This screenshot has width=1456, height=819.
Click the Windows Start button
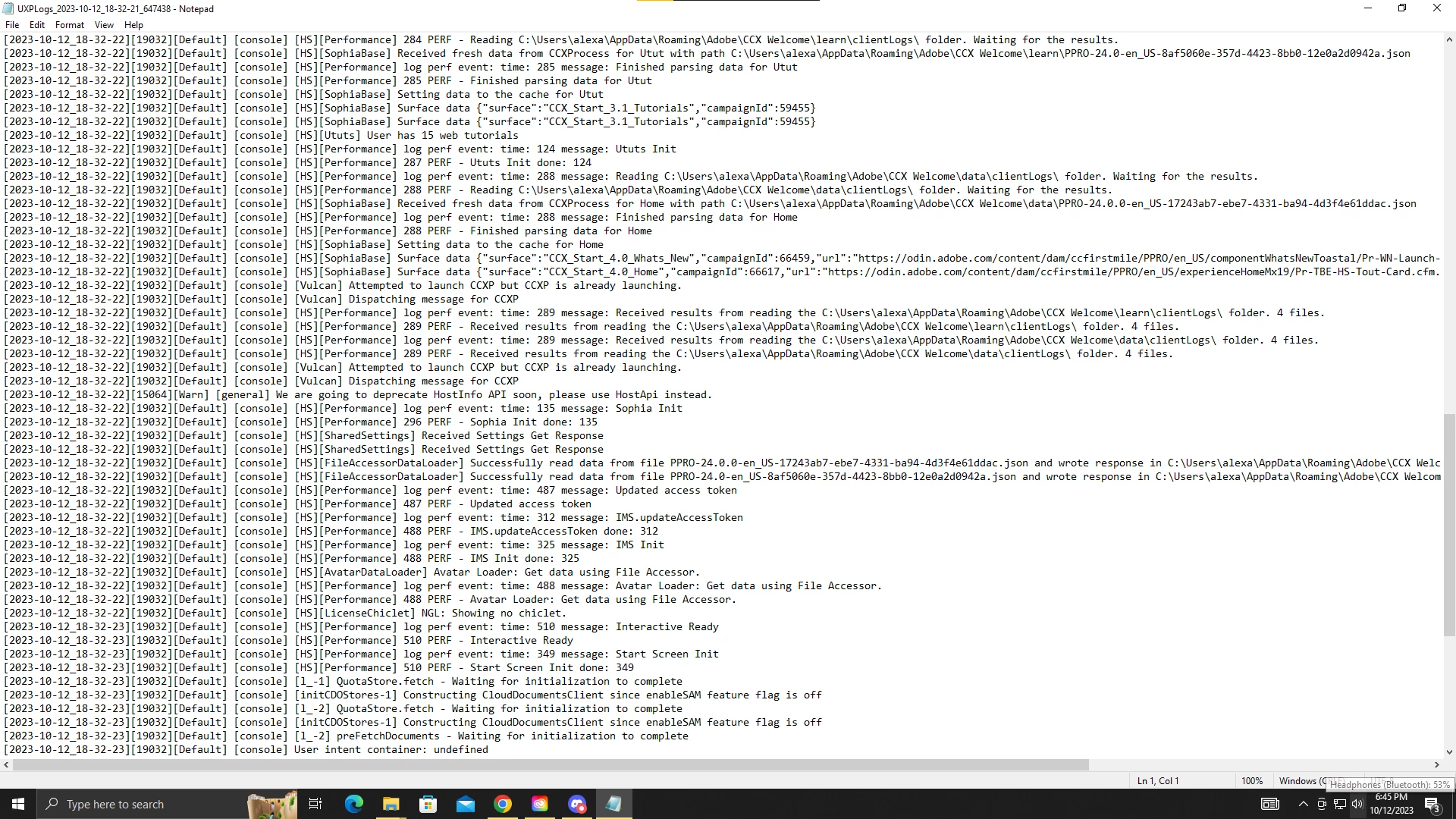pos(18,804)
